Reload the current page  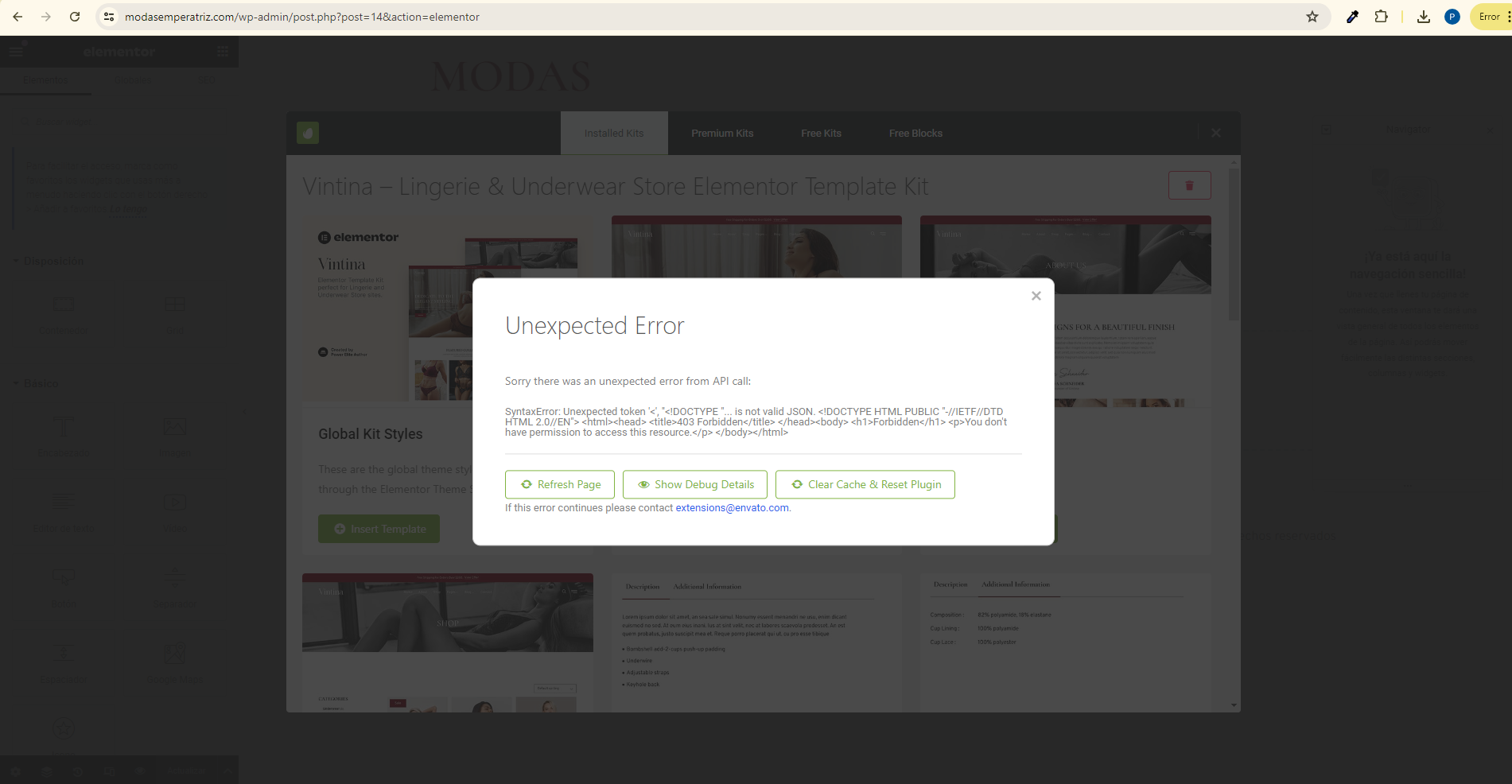75,17
